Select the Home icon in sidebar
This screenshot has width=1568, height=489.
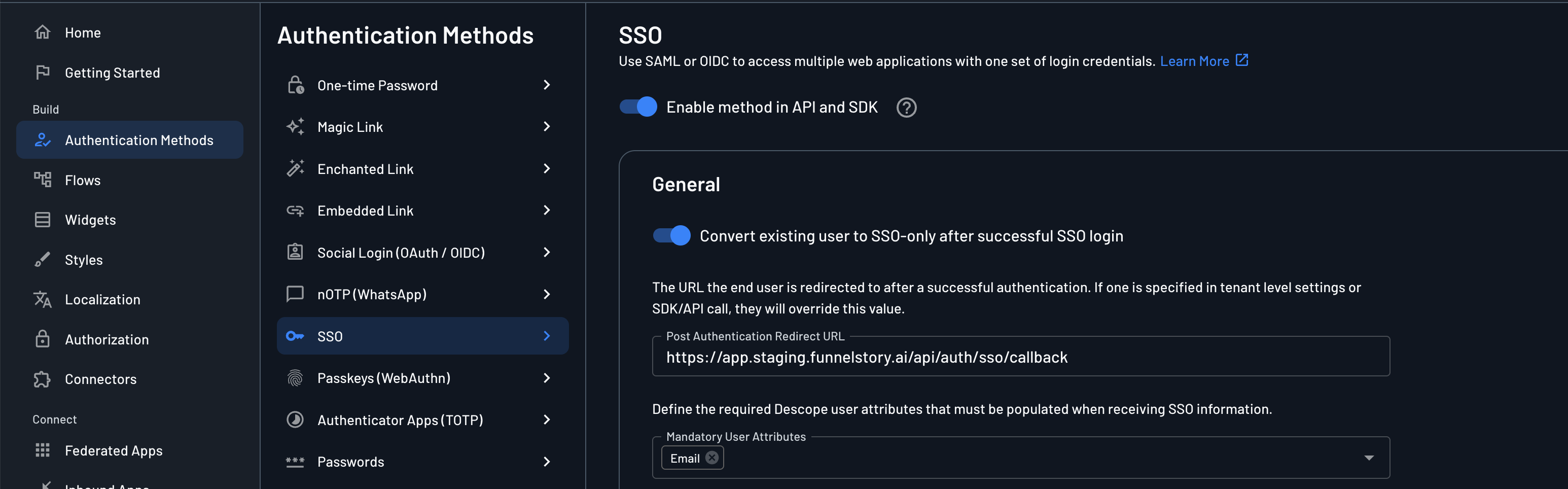(x=43, y=32)
